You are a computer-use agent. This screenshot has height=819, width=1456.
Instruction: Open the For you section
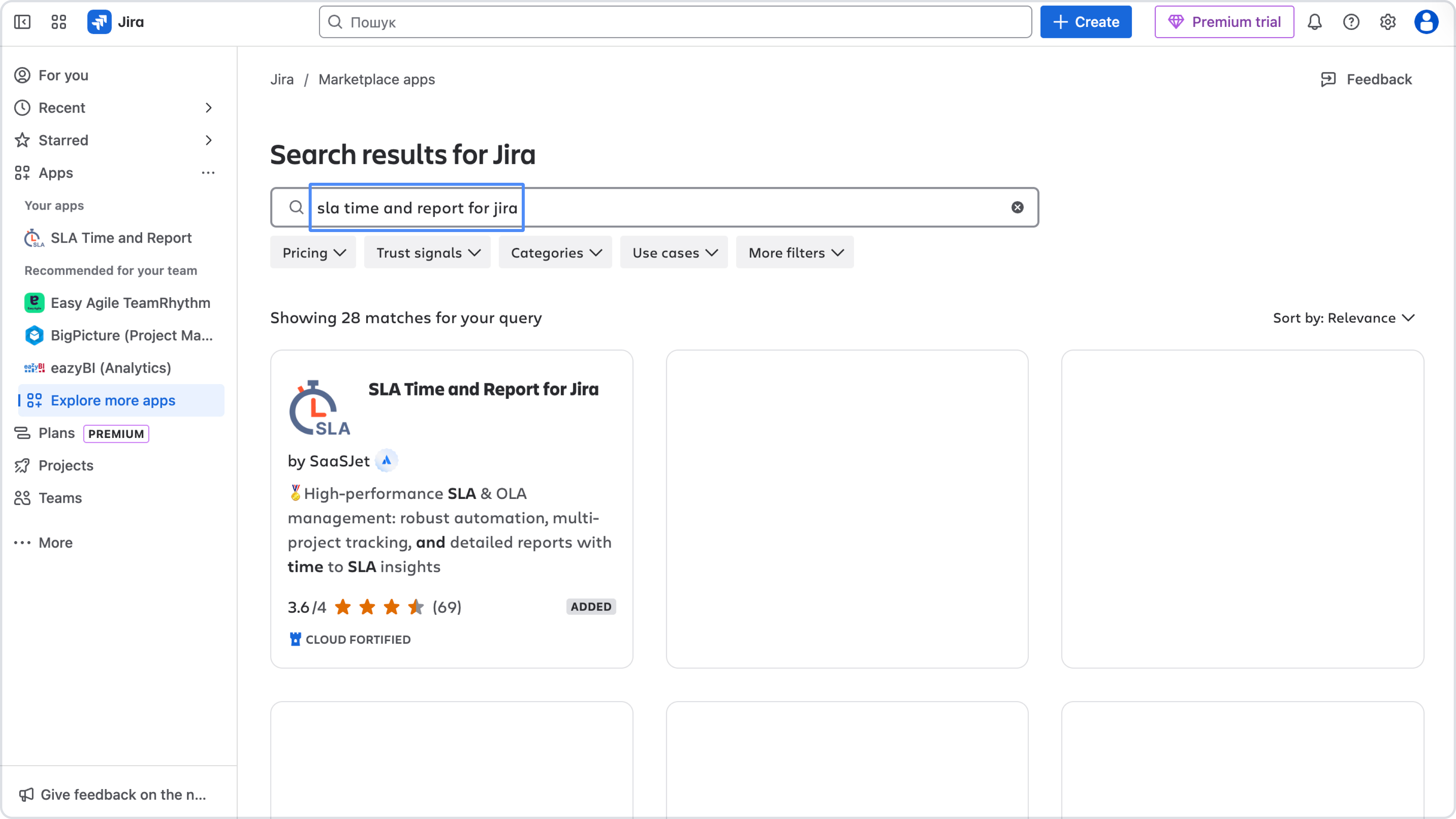(x=62, y=75)
